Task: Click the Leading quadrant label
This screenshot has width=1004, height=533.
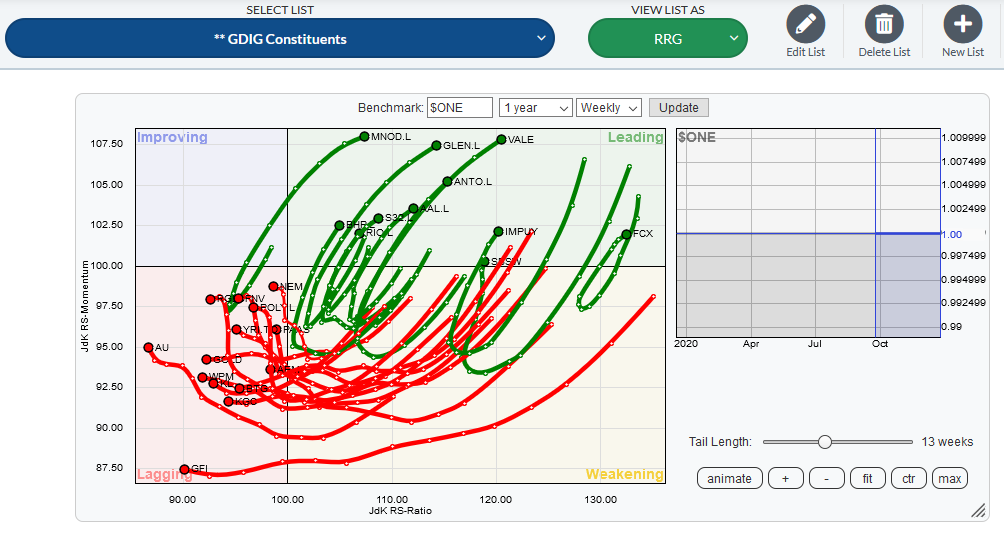Action: (635, 137)
